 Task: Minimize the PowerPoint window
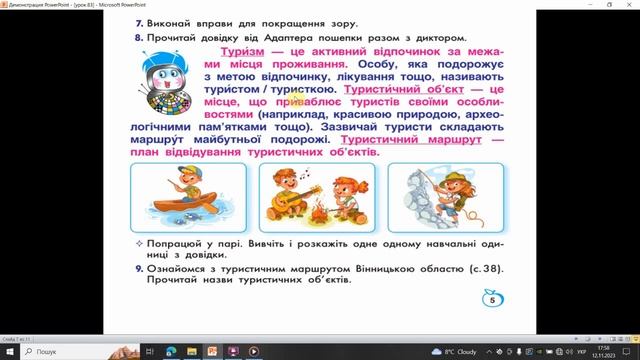(x=590, y=5)
